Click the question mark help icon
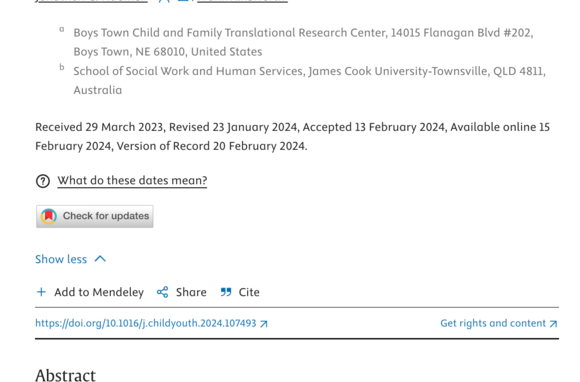The height and width of the screenshot is (382, 580). pyautogui.click(x=43, y=181)
